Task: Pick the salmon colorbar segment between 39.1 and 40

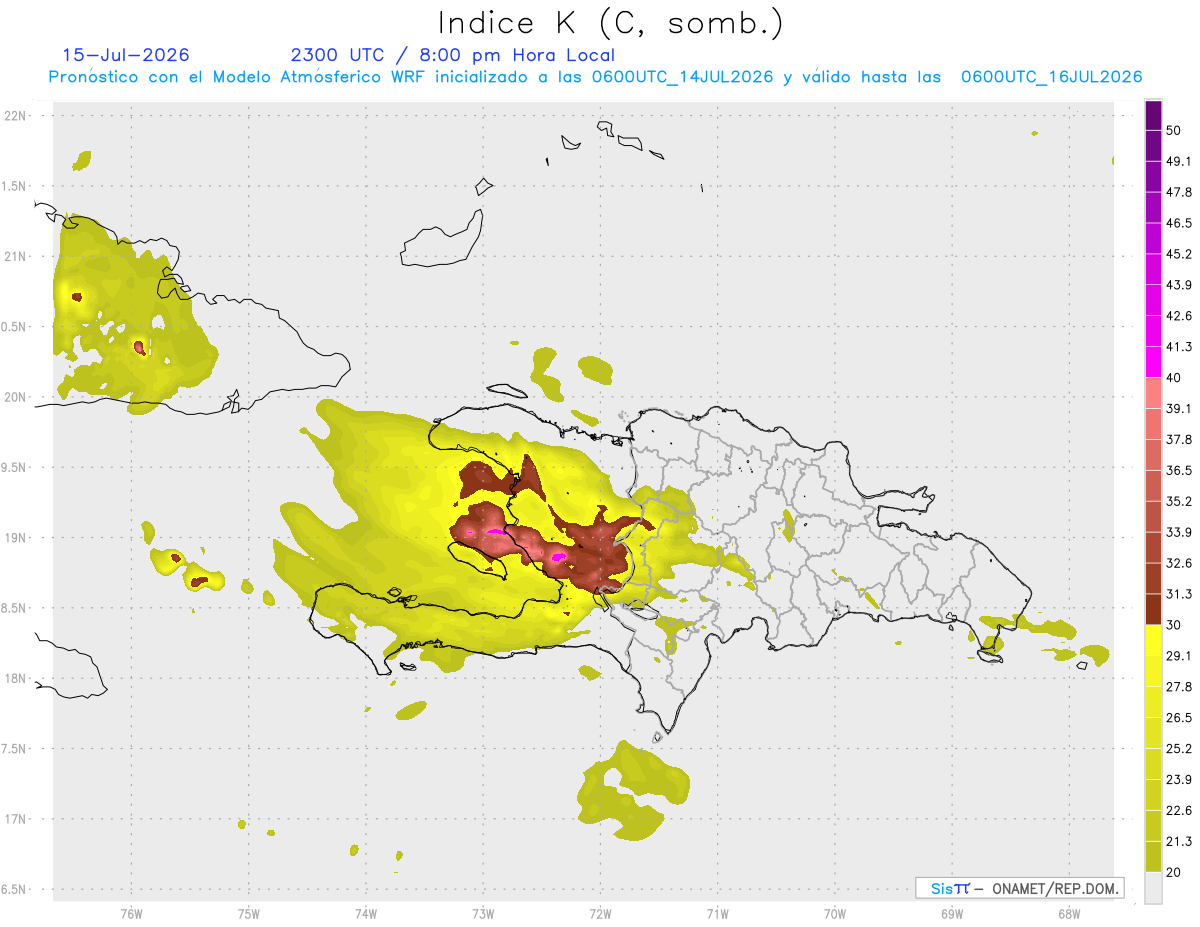Action: (x=1153, y=393)
